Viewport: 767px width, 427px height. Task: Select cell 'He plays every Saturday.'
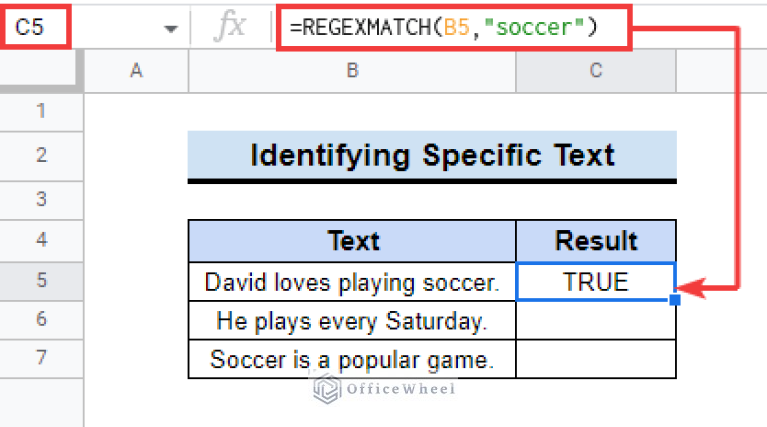pos(352,321)
